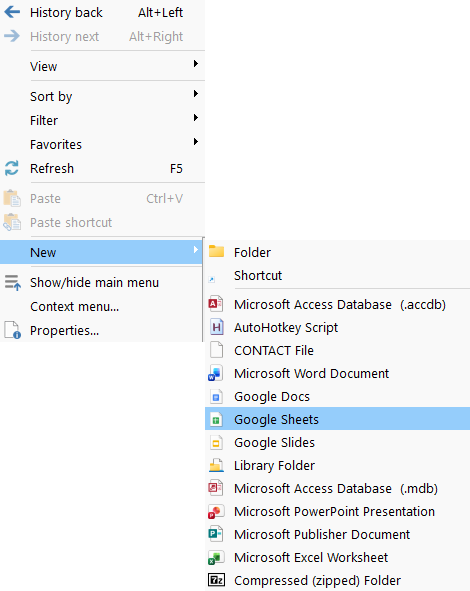Expand the Sort by submenu arrow
The height and width of the screenshot is (591, 470).
coord(196,93)
